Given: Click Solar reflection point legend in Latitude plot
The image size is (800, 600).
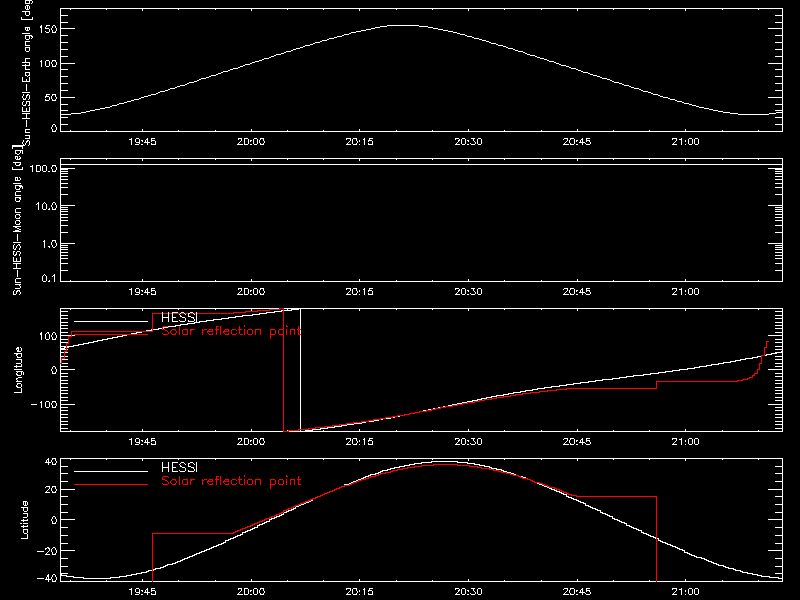Looking at the screenshot, I should pos(231,481).
